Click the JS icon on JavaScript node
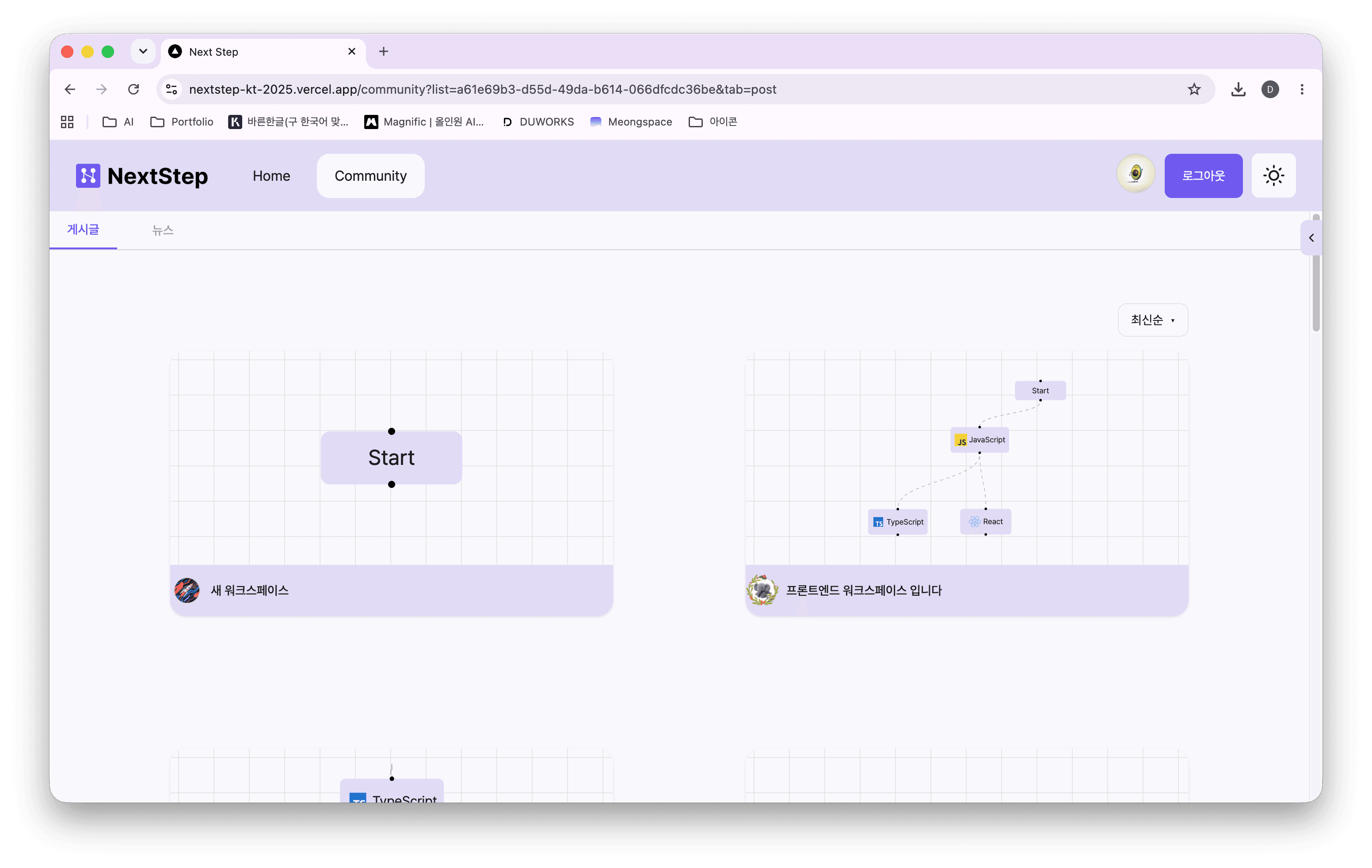 [x=960, y=440]
